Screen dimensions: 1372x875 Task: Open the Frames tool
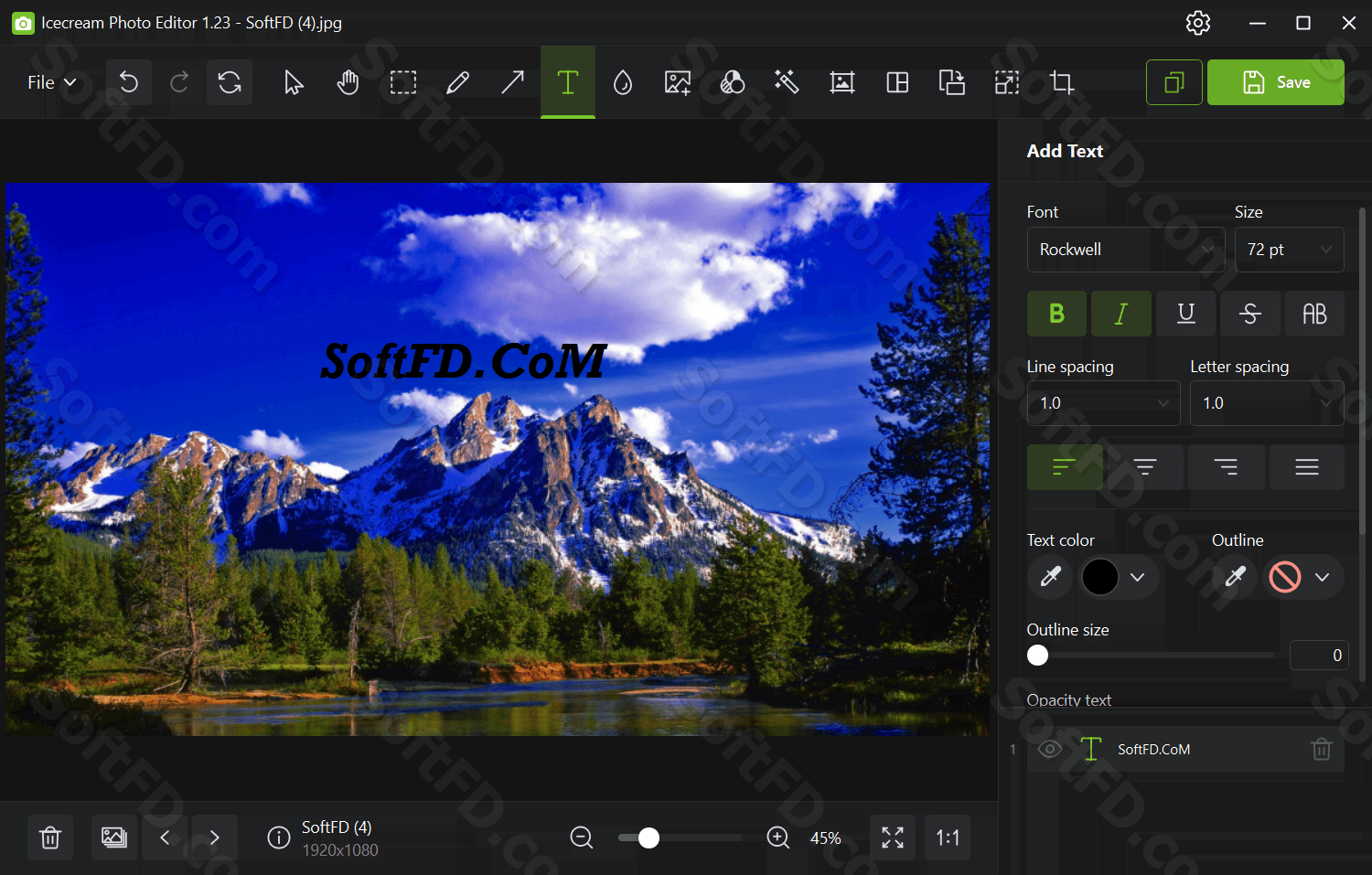pyautogui.click(x=842, y=82)
